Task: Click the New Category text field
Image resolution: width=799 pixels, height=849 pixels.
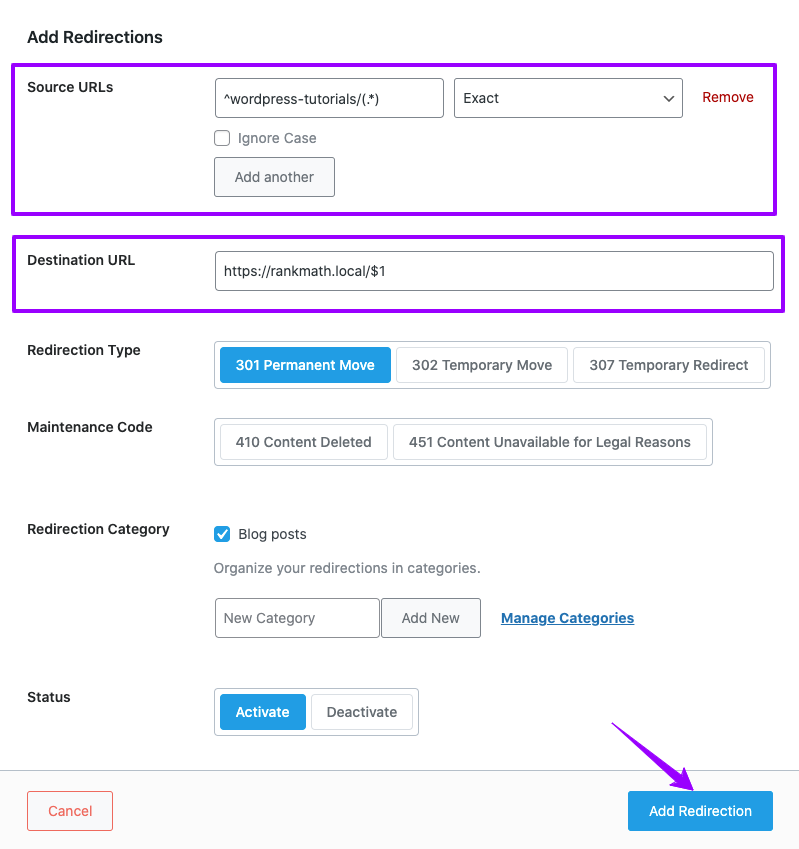Action: click(x=297, y=618)
